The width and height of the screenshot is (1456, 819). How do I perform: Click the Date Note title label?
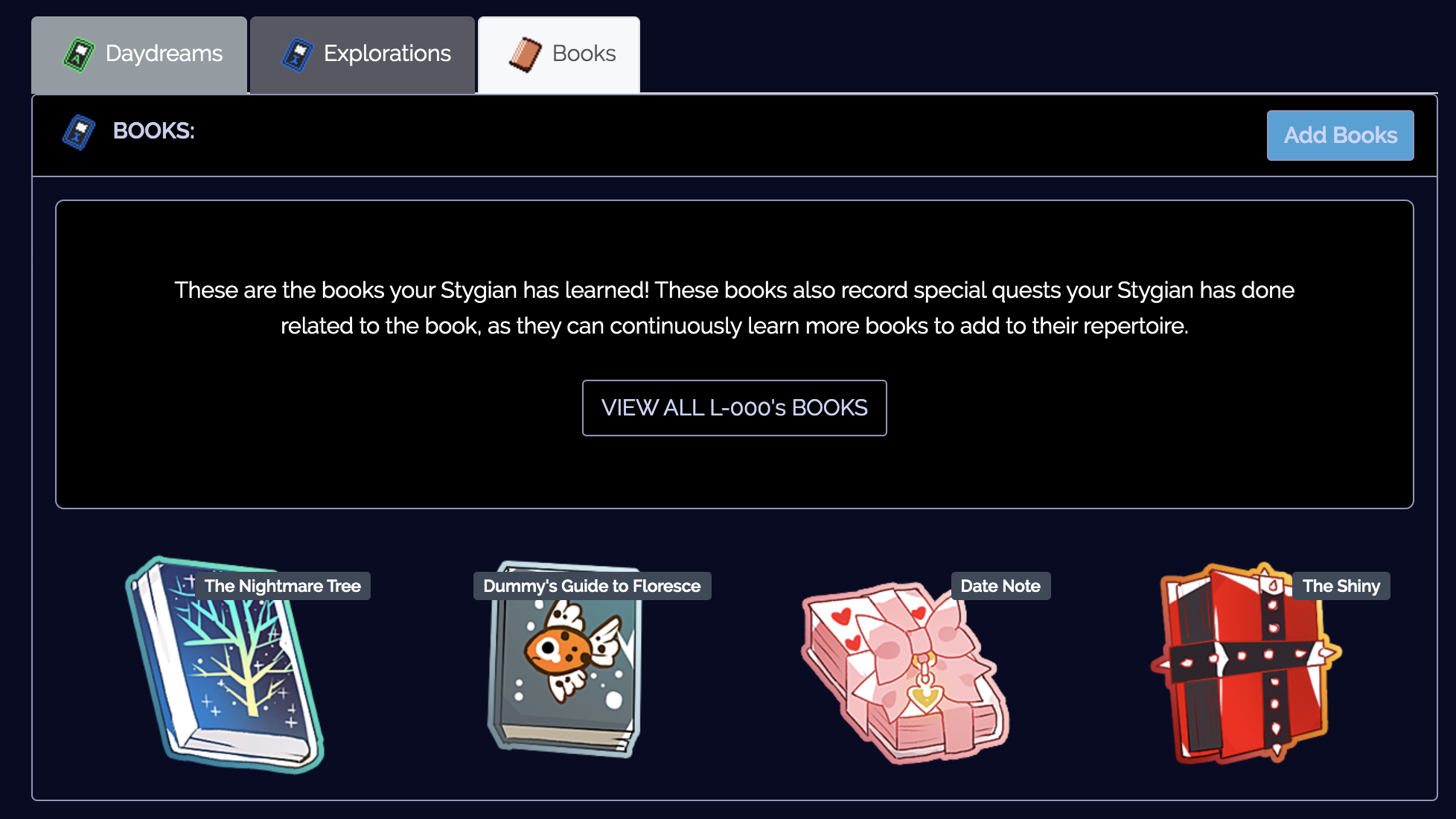(x=1000, y=586)
